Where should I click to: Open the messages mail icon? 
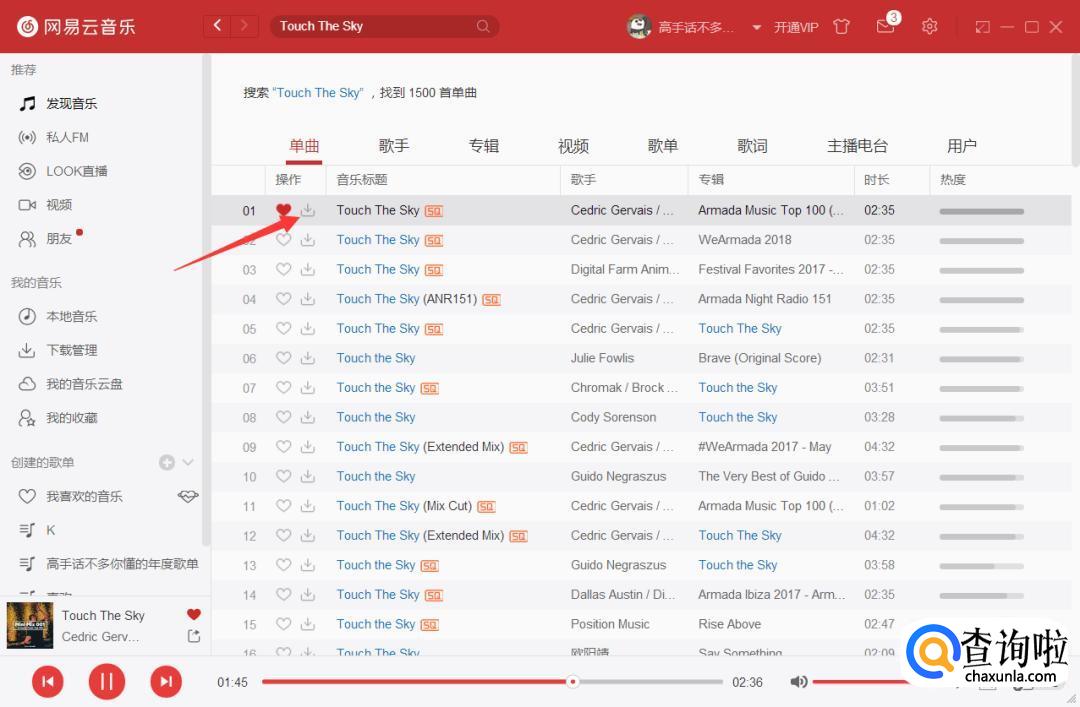[x=885, y=26]
